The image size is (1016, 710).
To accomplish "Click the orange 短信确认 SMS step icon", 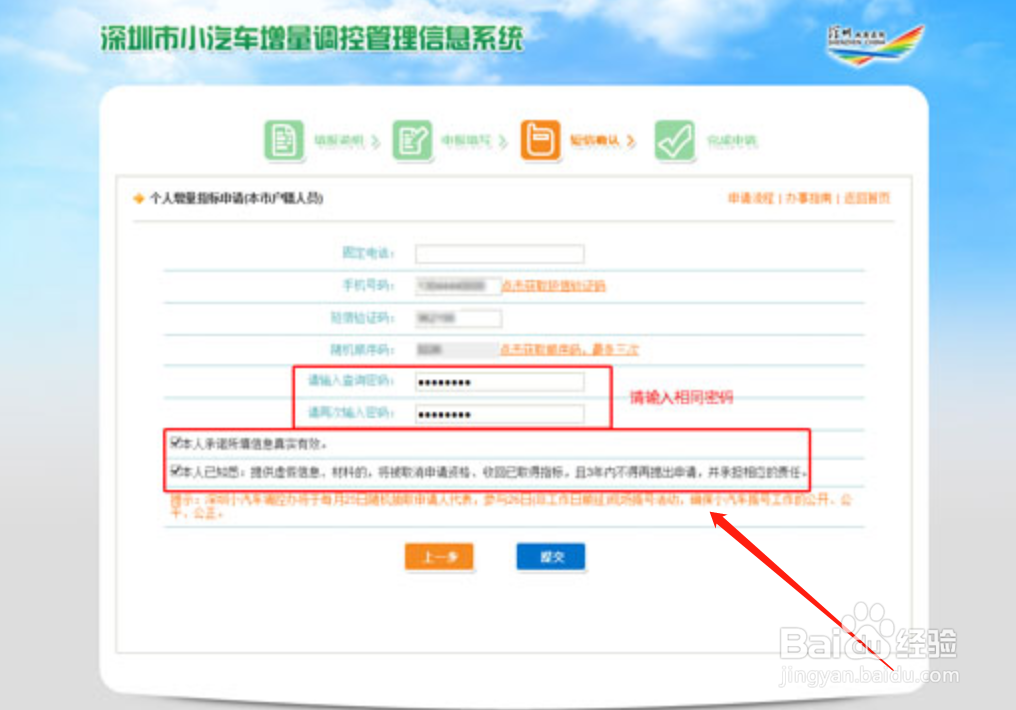I will click(541, 140).
